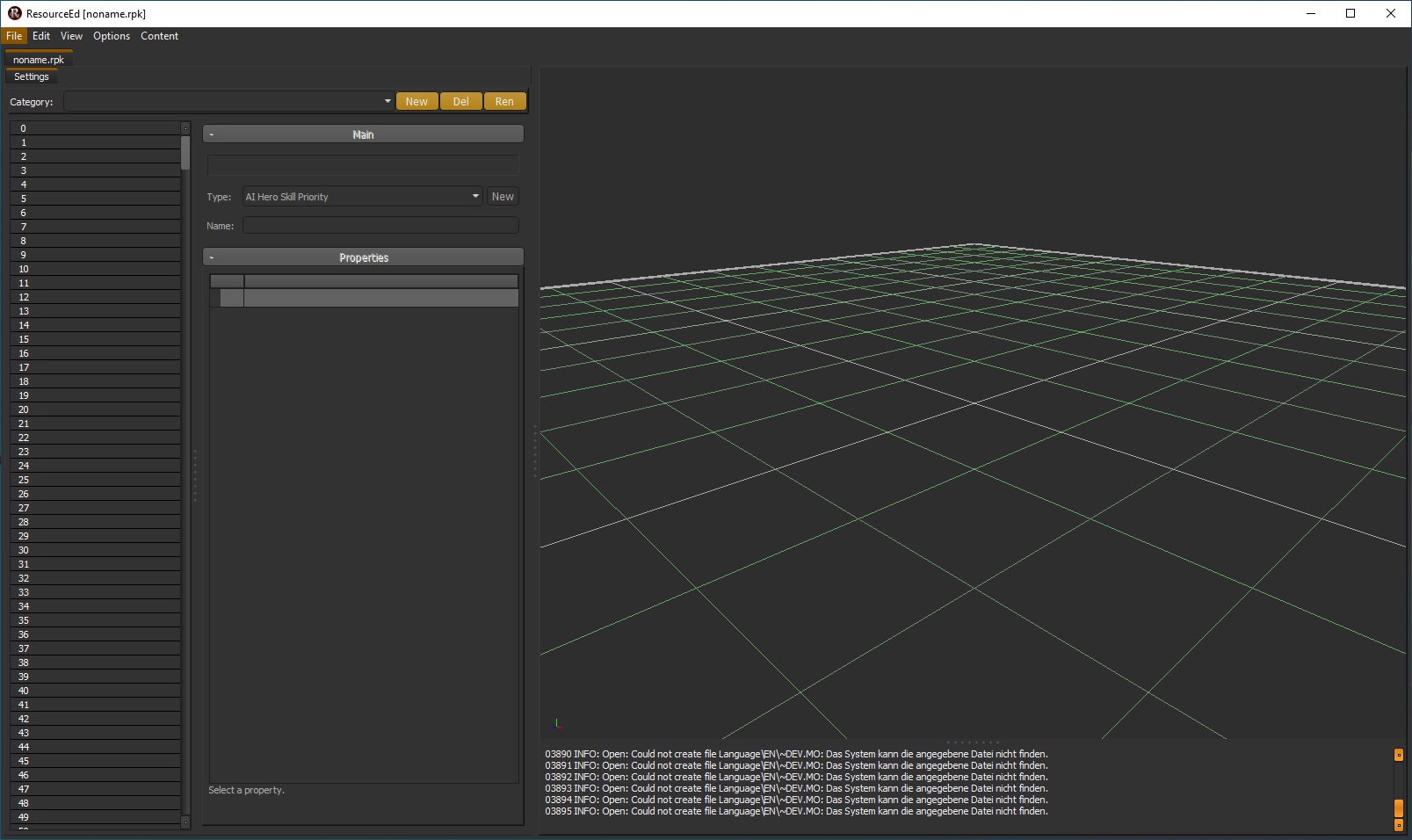Viewport: 1412px width, 840px height.
Task: Collapse the Main section
Action: pyautogui.click(x=212, y=134)
